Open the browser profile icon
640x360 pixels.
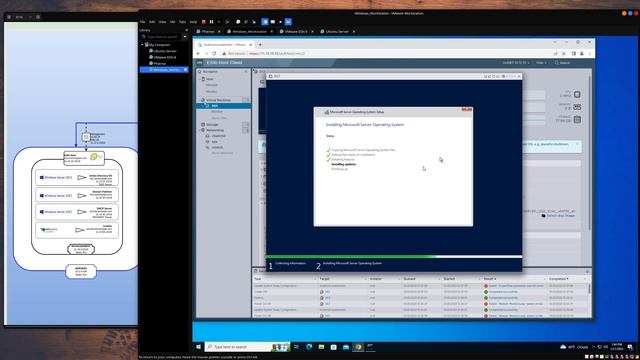click(582, 53)
